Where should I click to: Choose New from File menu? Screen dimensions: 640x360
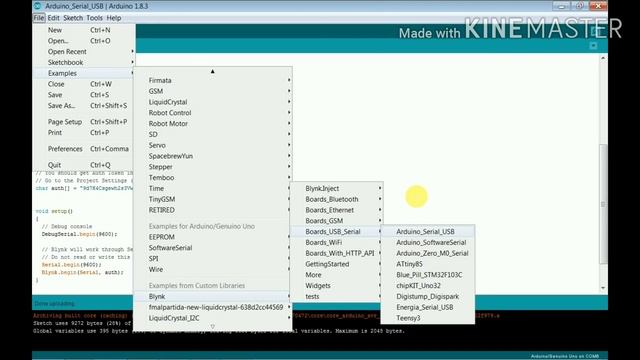pyautogui.click(x=84, y=30)
